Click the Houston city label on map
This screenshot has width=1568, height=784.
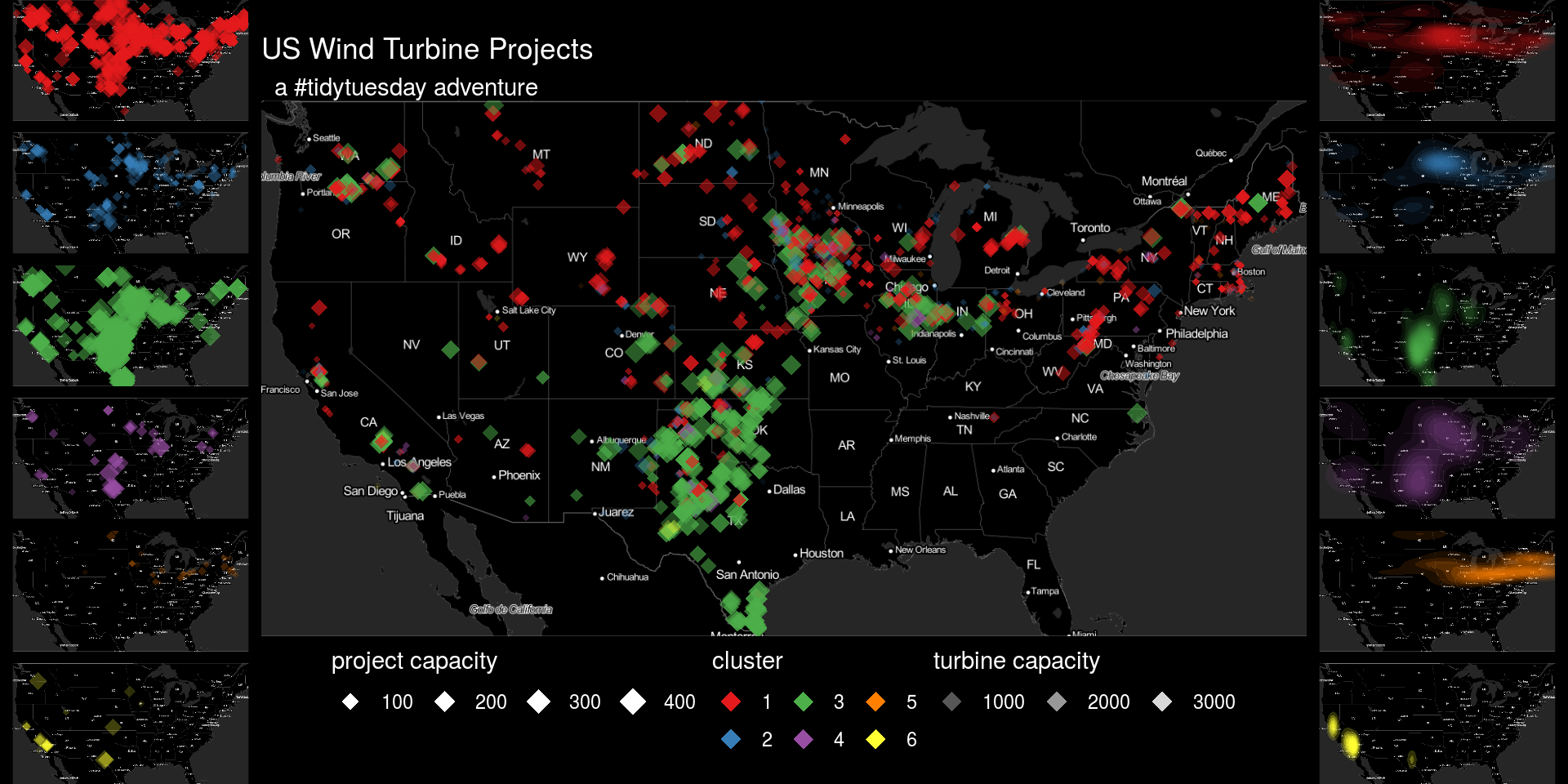[x=821, y=554]
